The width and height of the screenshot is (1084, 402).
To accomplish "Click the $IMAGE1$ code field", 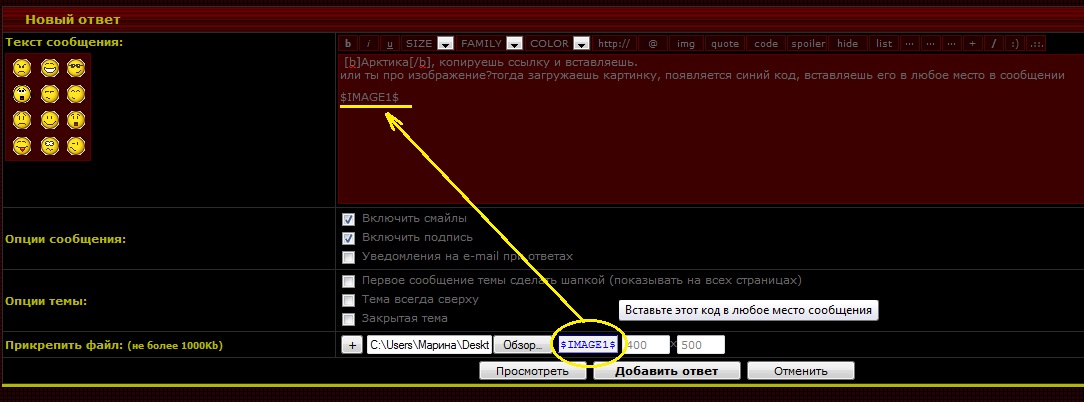I will click(x=587, y=345).
